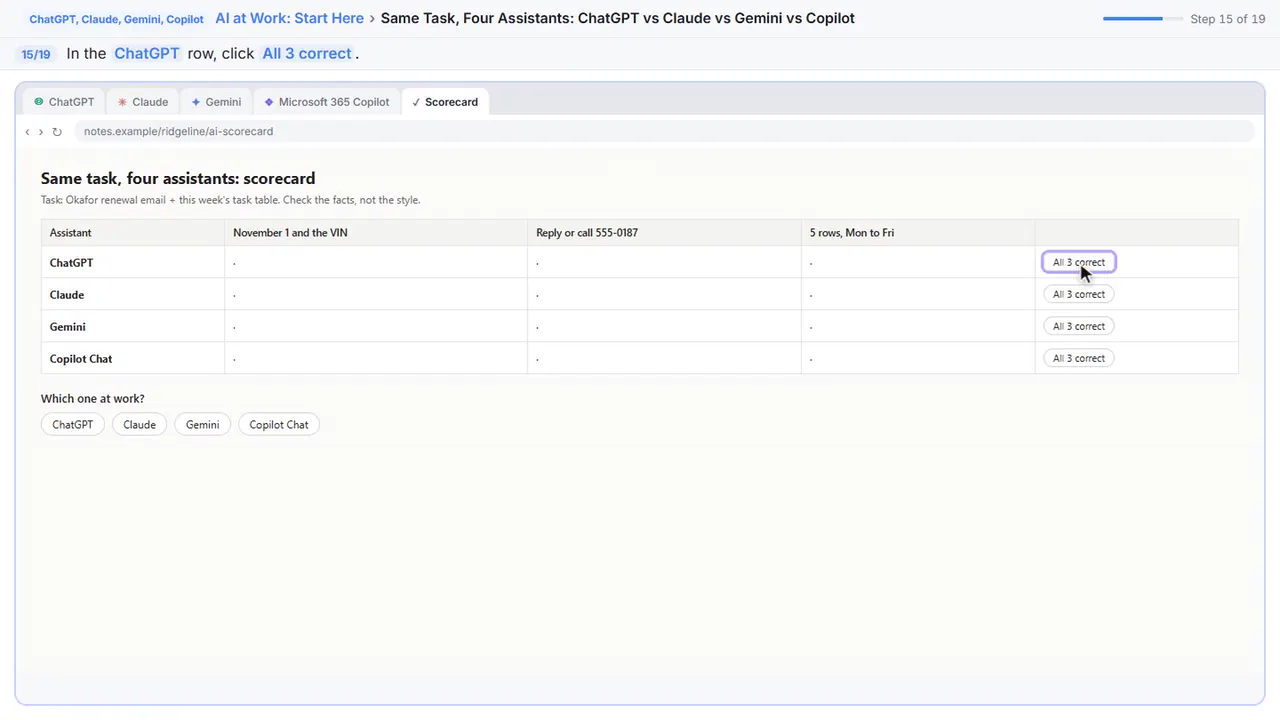Screen dimensions: 1280x720
Task: Open the Claude browser tab
Action: coord(143,102)
